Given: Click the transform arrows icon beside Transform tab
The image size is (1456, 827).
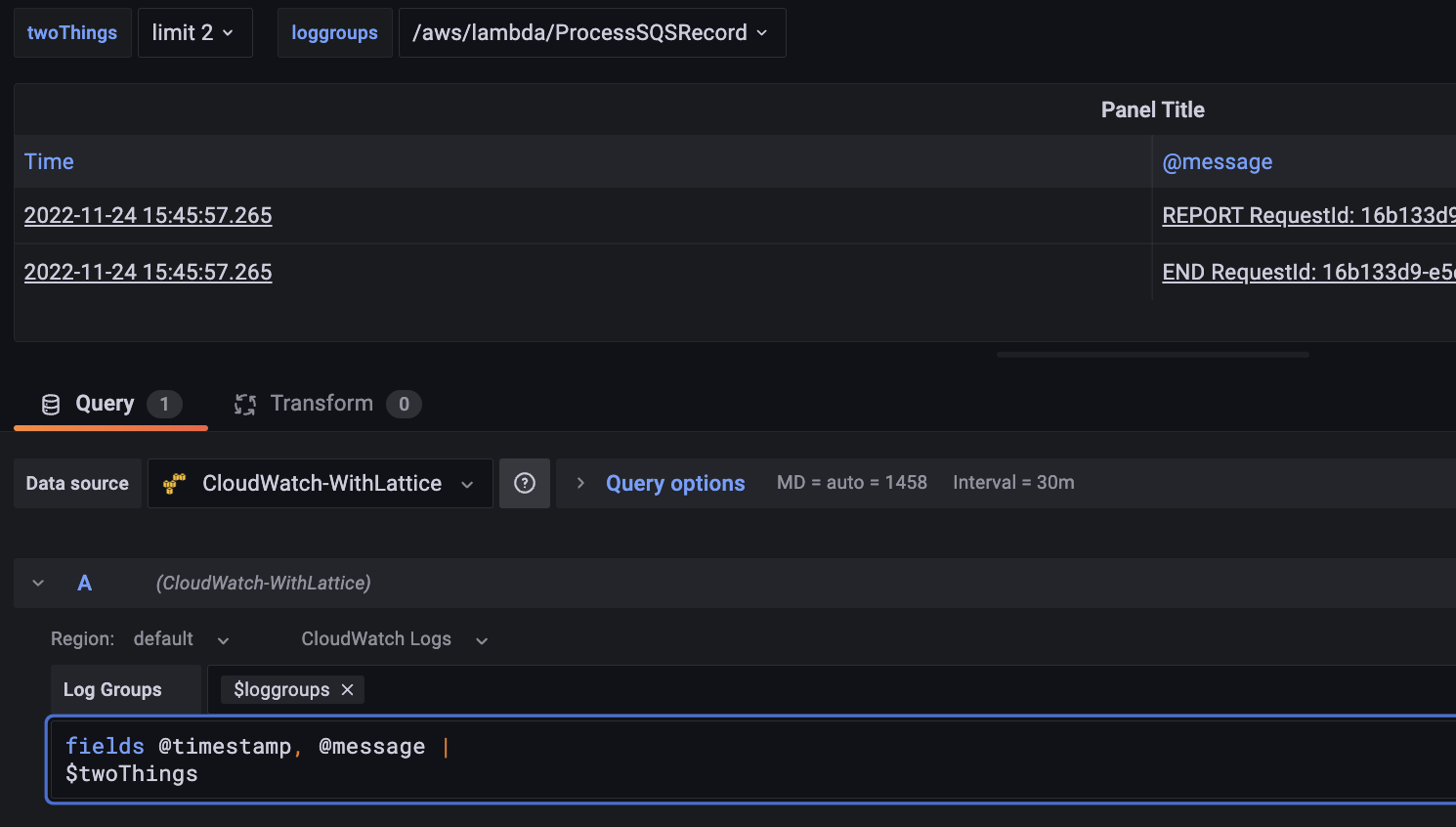Looking at the screenshot, I should pos(244,403).
